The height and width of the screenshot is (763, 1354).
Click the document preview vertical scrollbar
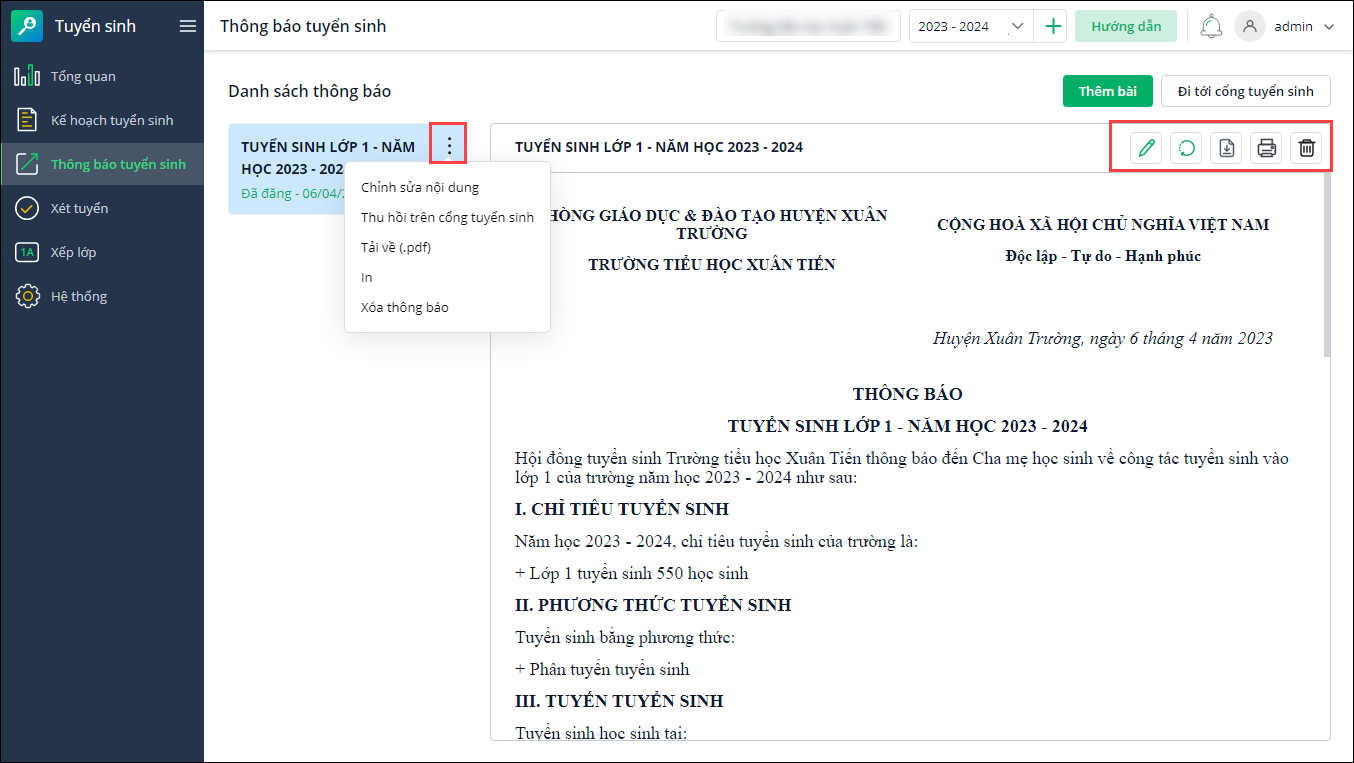pyautogui.click(x=1327, y=265)
